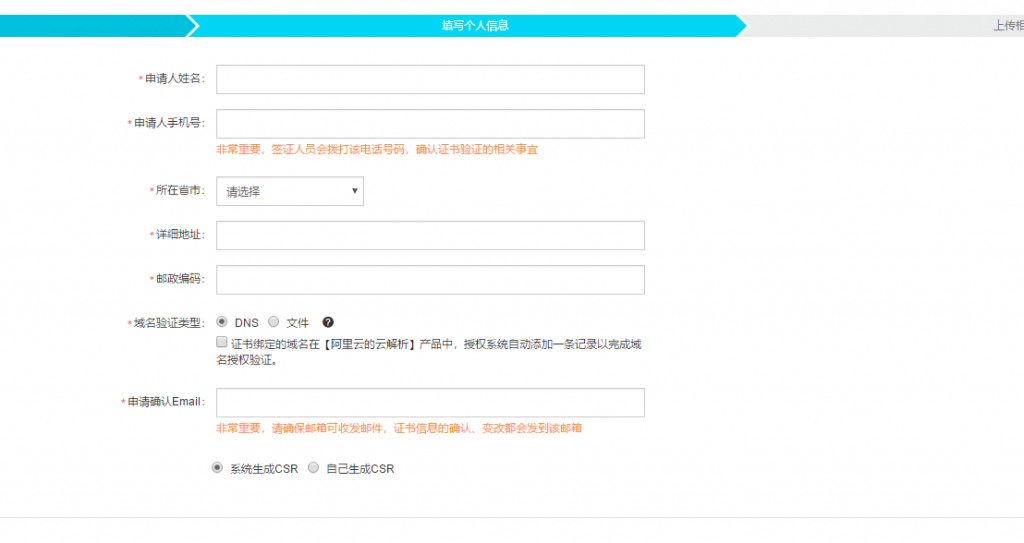Select the DNS radio button
Viewport: 1024px width, 543px height.
tap(222, 322)
